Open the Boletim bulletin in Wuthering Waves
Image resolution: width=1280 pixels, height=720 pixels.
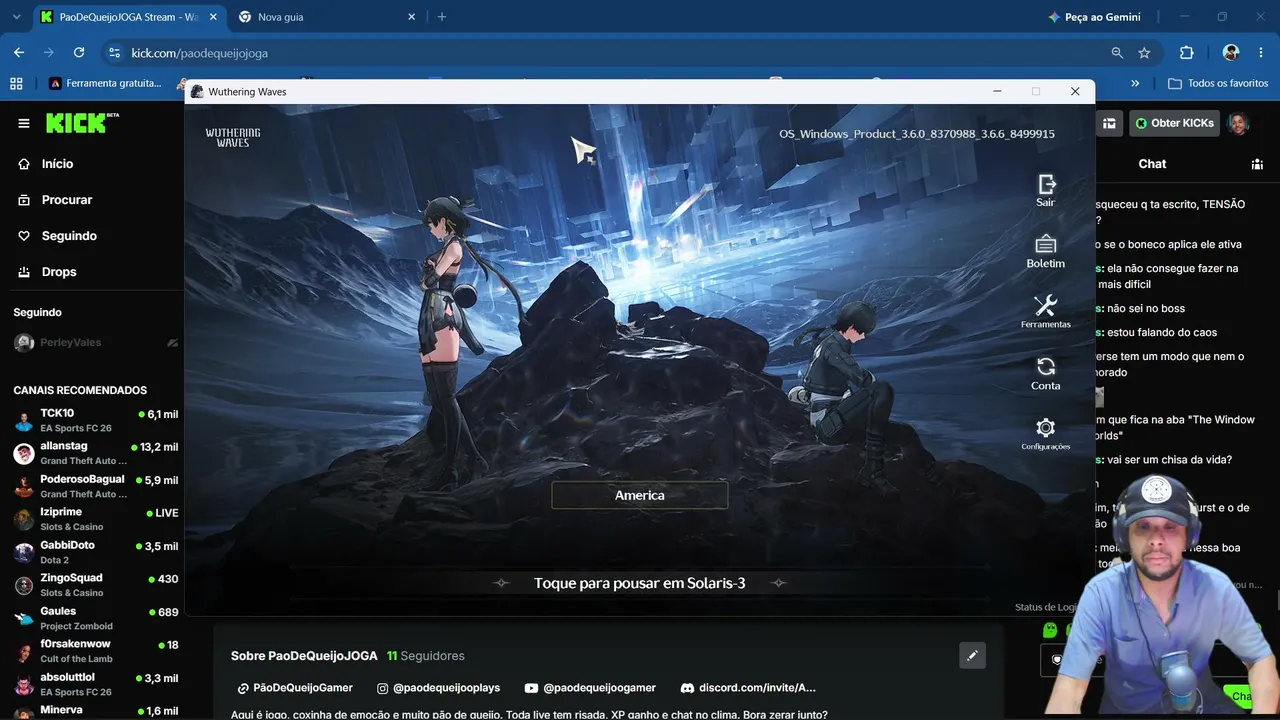click(x=1046, y=251)
